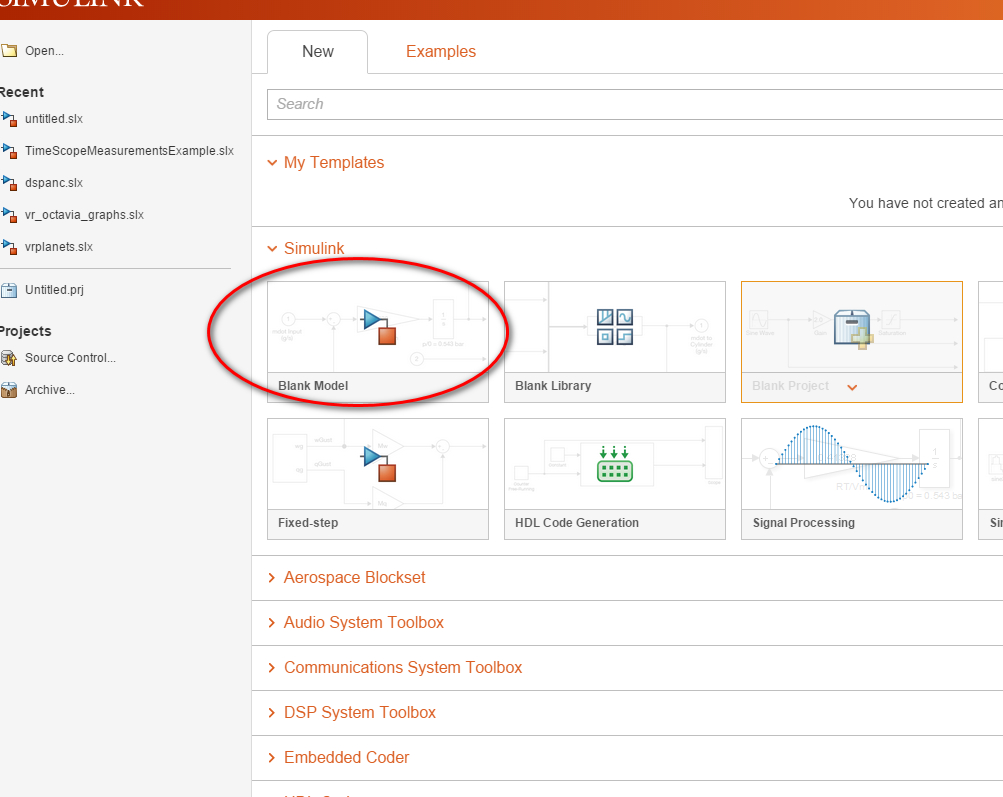Open recent file TimeScopeMeasurementsExample.slx
The image size is (1003, 797).
tap(129, 151)
